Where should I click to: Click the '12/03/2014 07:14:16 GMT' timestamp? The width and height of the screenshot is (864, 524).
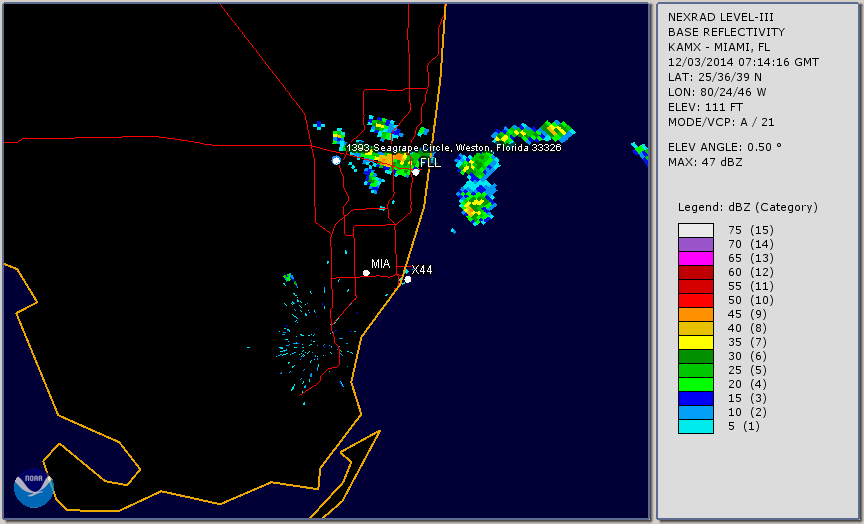coord(743,62)
